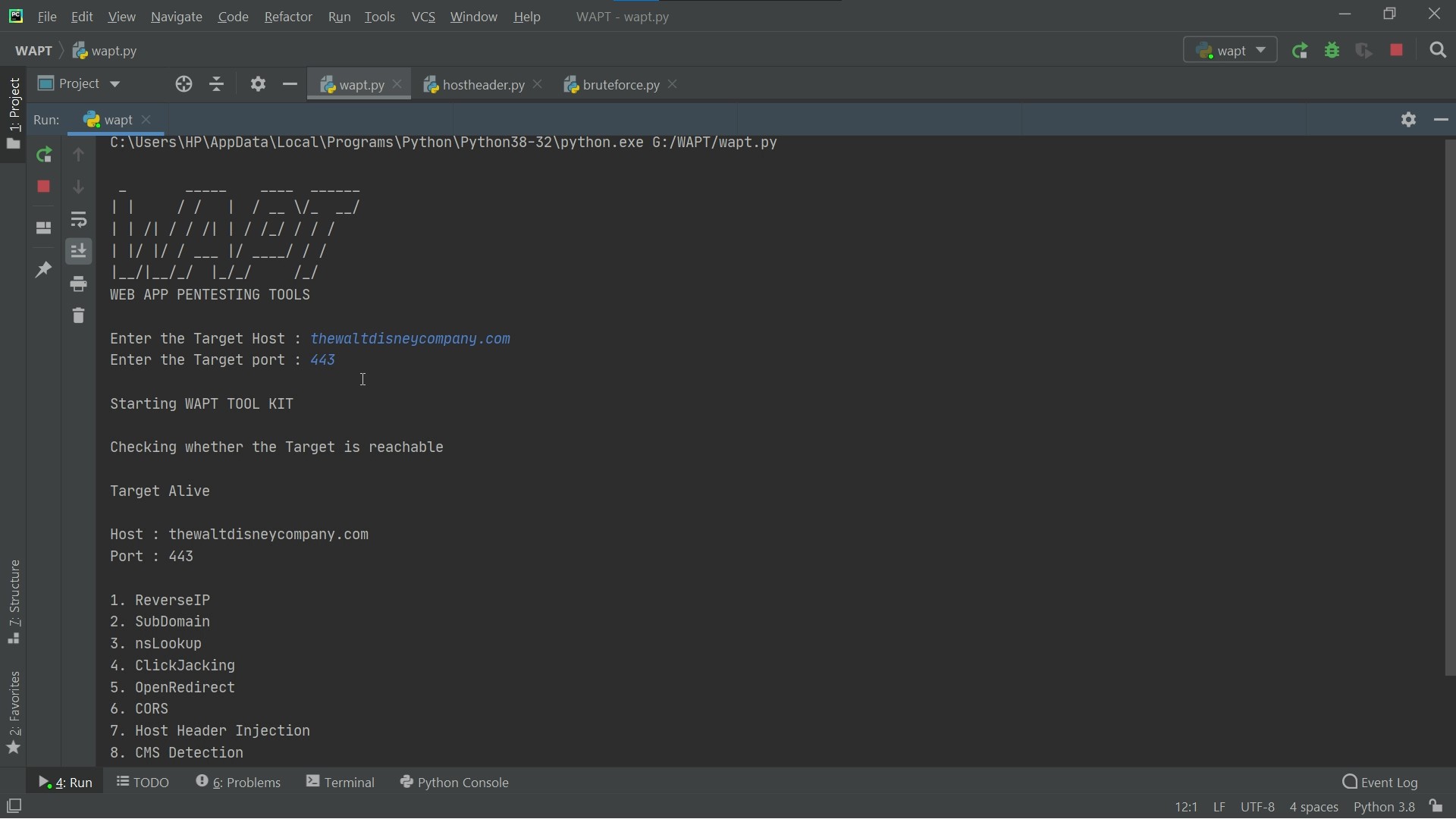
Task: Click the green Rerun wapt button
Action: 44,155
